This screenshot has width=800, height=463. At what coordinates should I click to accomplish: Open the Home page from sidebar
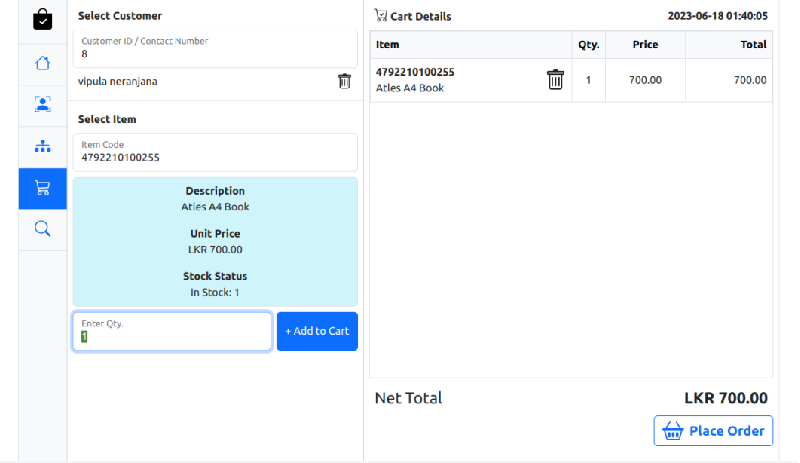(42, 63)
